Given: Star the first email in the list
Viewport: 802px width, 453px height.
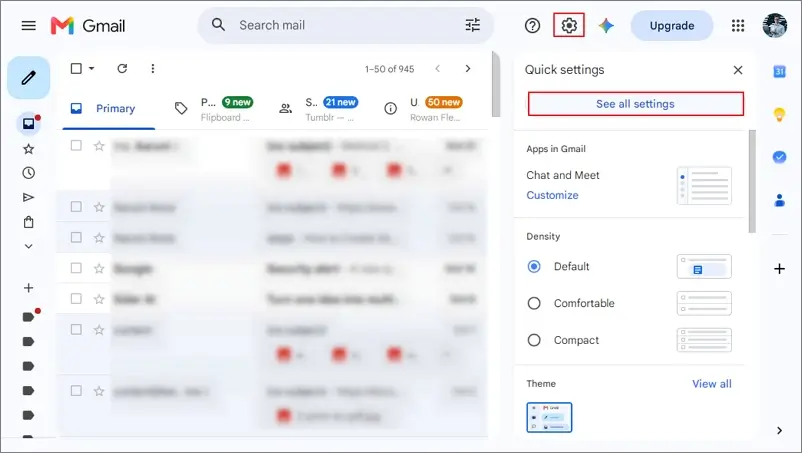Looking at the screenshot, I should (99, 146).
